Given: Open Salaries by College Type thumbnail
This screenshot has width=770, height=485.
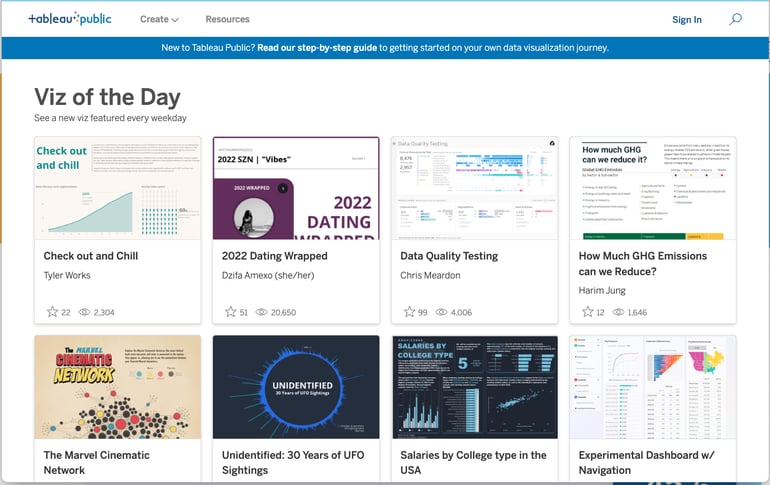Looking at the screenshot, I should coord(475,387).
